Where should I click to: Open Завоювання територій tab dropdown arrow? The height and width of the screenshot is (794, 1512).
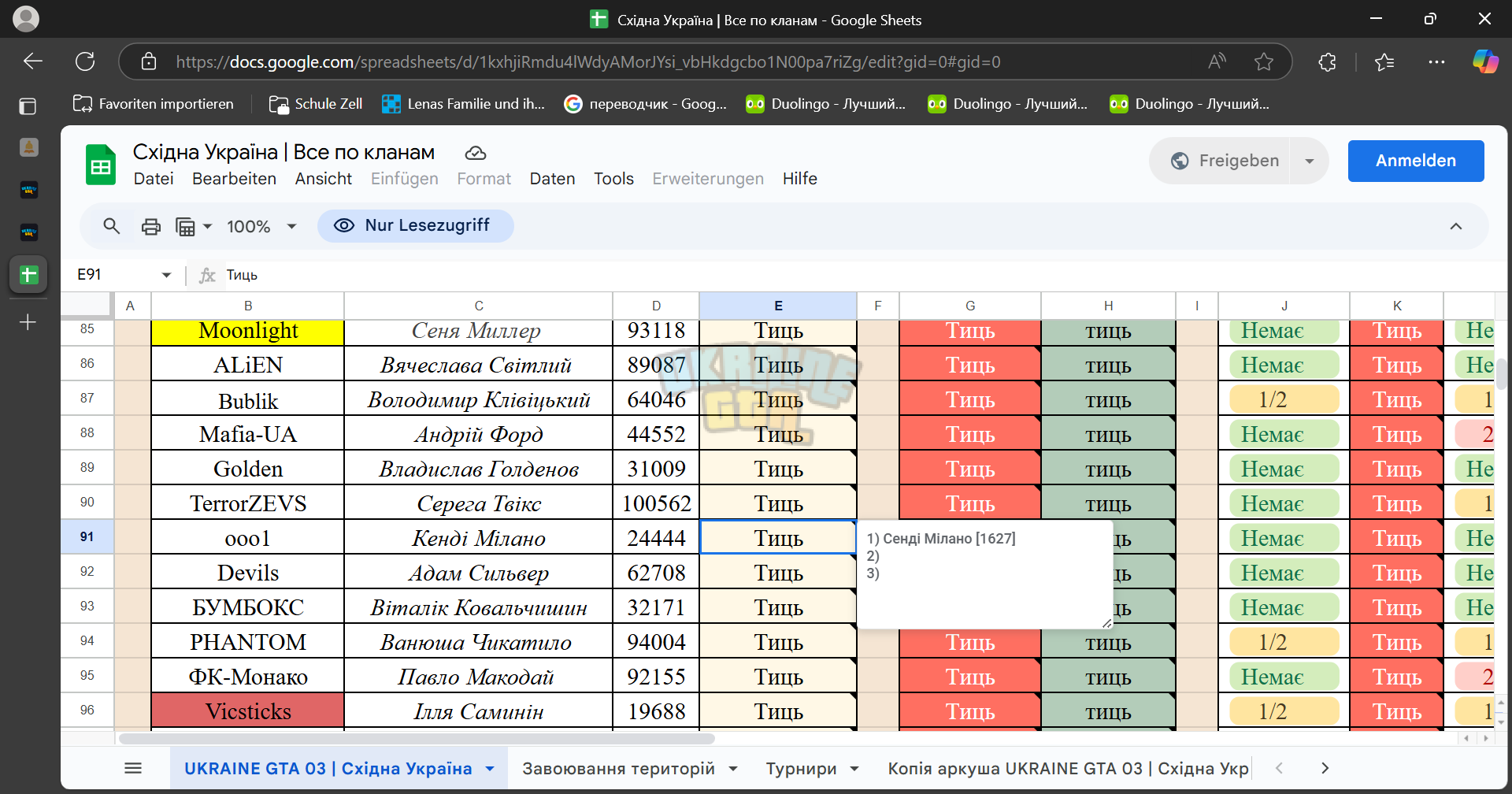(733, 769)
